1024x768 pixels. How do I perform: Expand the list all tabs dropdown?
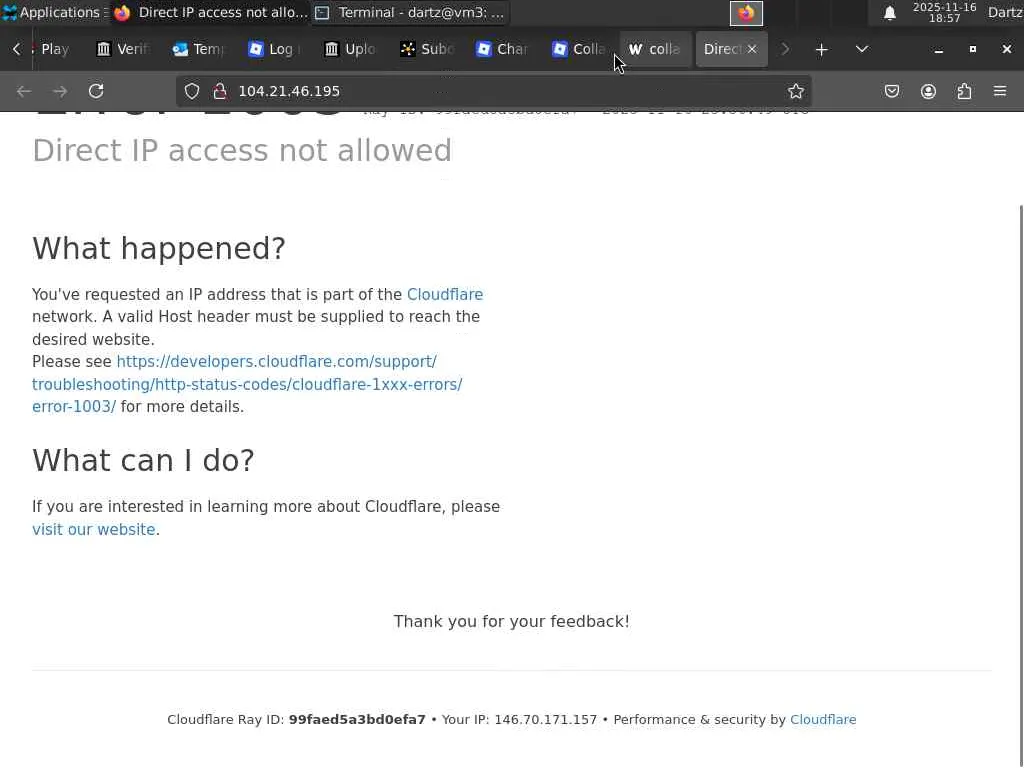click(861, 50)
